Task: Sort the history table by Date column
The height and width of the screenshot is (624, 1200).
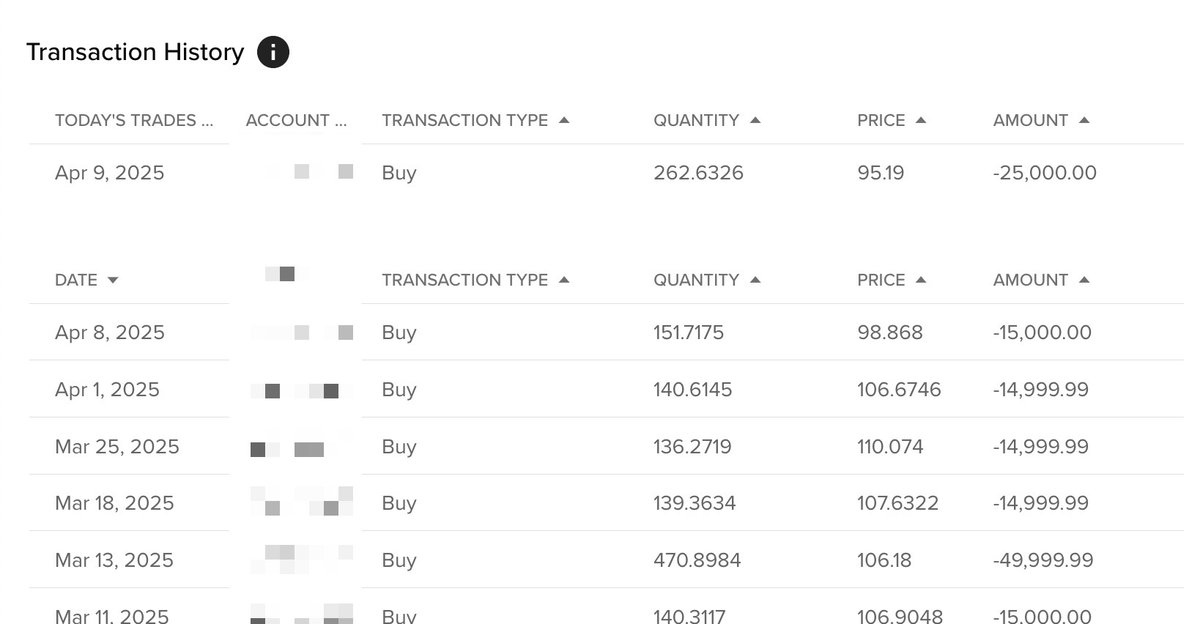Action: tap(86, 280)
